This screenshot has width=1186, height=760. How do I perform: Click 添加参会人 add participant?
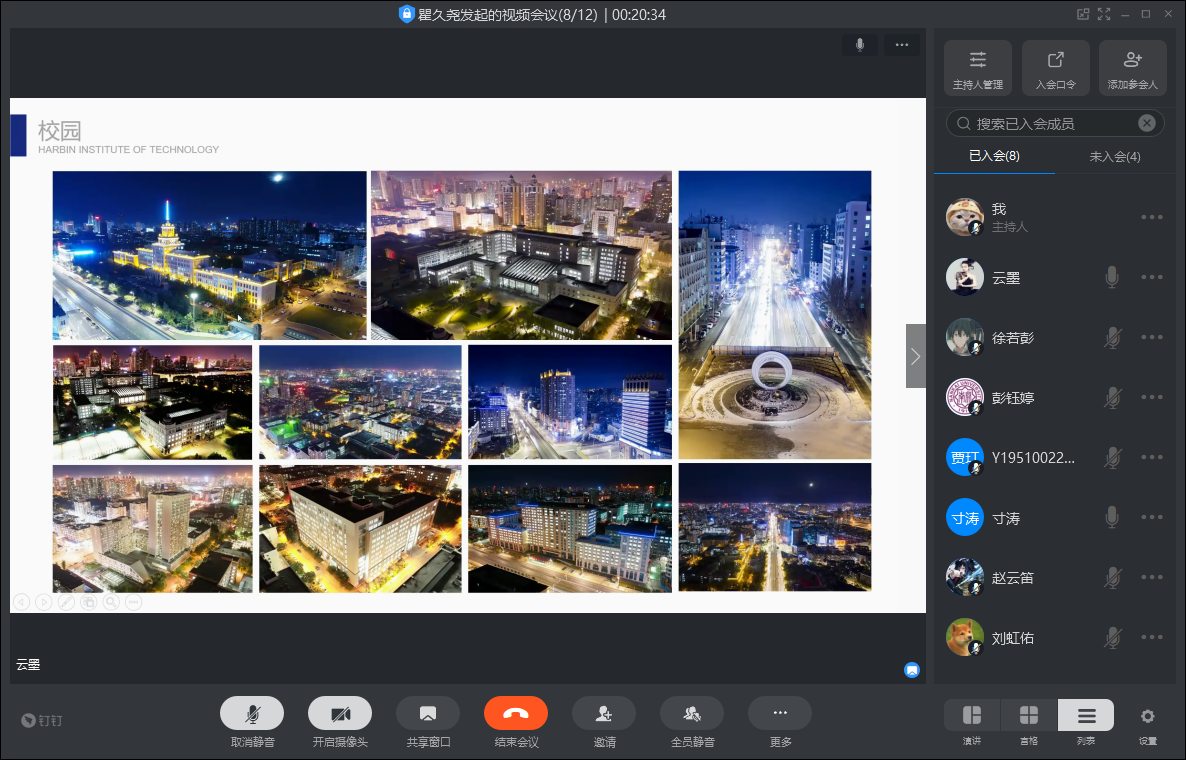tap(1133, 68)
